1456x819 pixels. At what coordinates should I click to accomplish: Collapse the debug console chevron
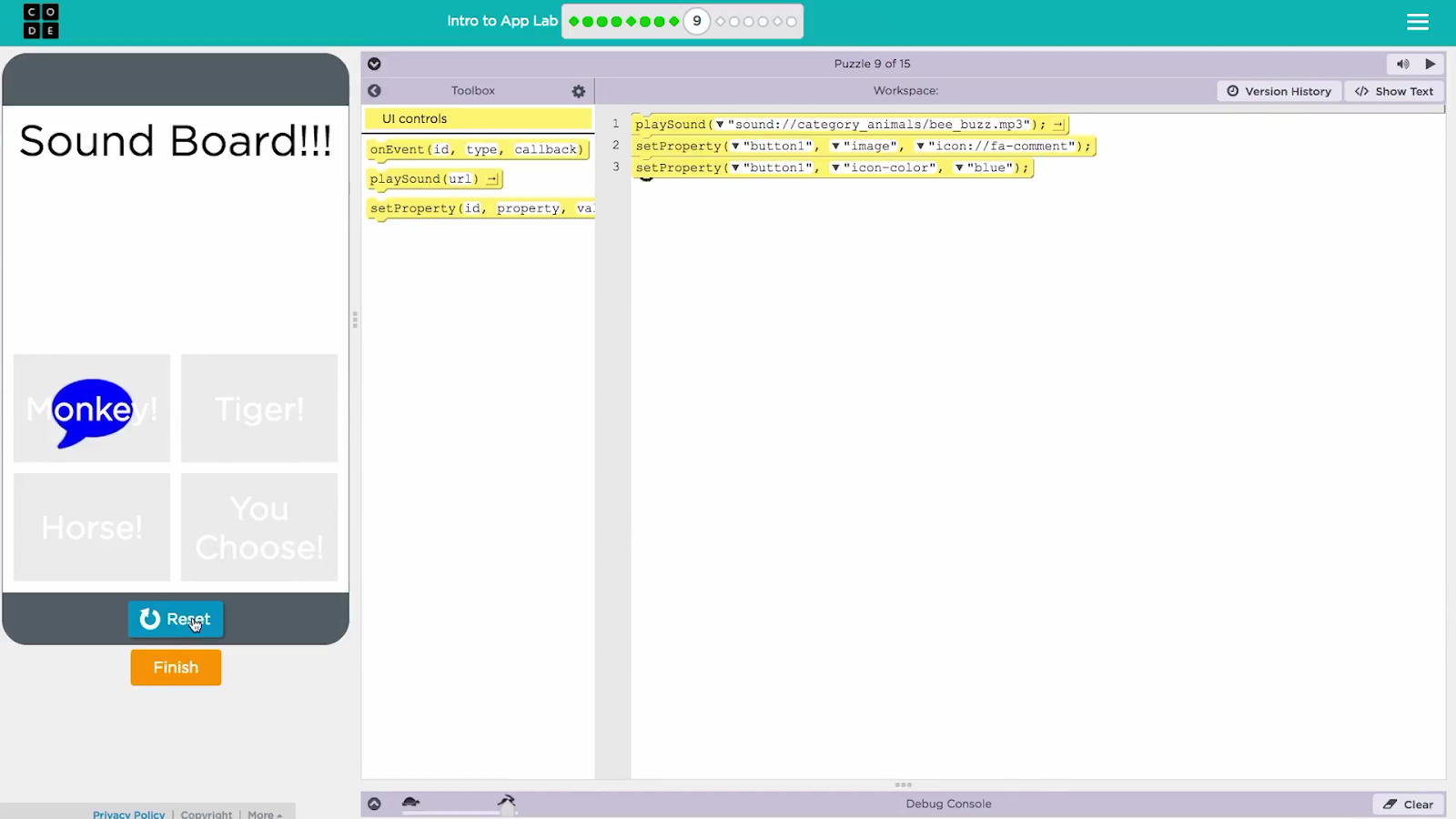click(x=374, y=804)
